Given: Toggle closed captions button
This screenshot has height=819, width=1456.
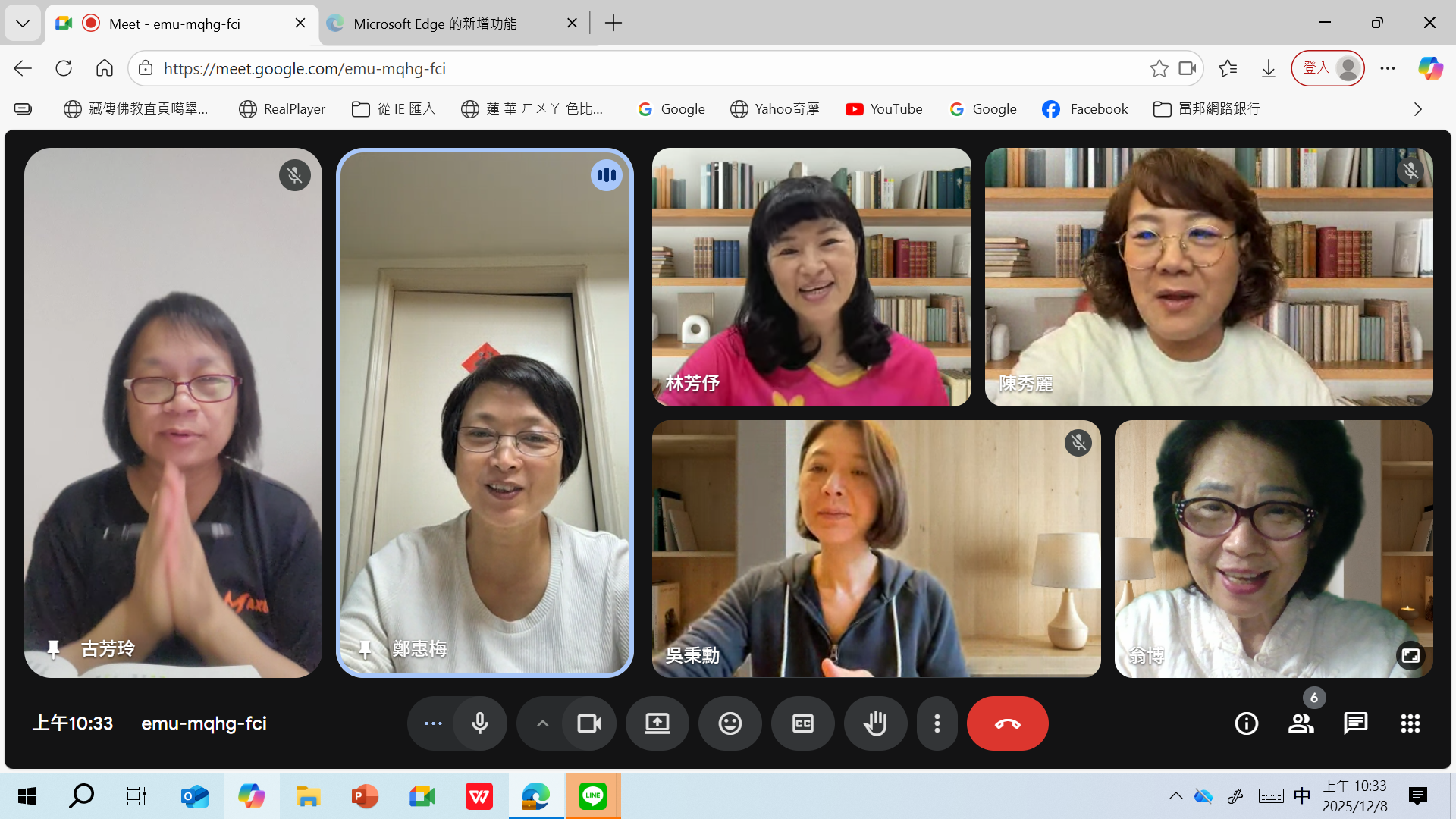Looking at the screenshot, I should [802, 723].
